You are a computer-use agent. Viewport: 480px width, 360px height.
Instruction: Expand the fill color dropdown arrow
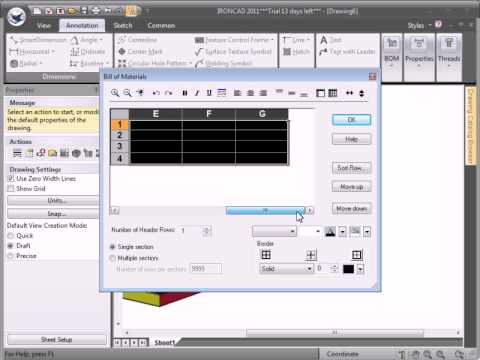367,232
